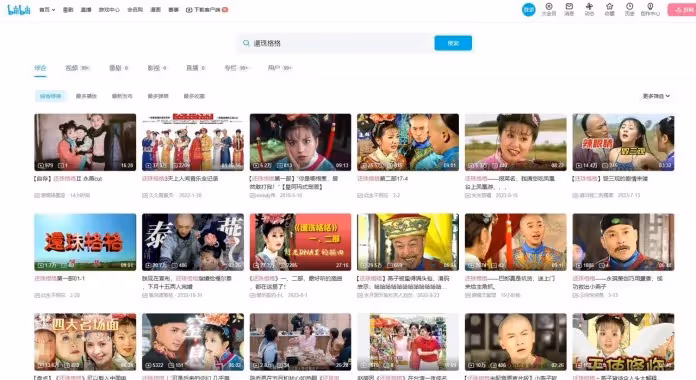Open the thumbnail with red 《还珠格格》一、二部 banner
696x380 pixels.
coord(301,242)
